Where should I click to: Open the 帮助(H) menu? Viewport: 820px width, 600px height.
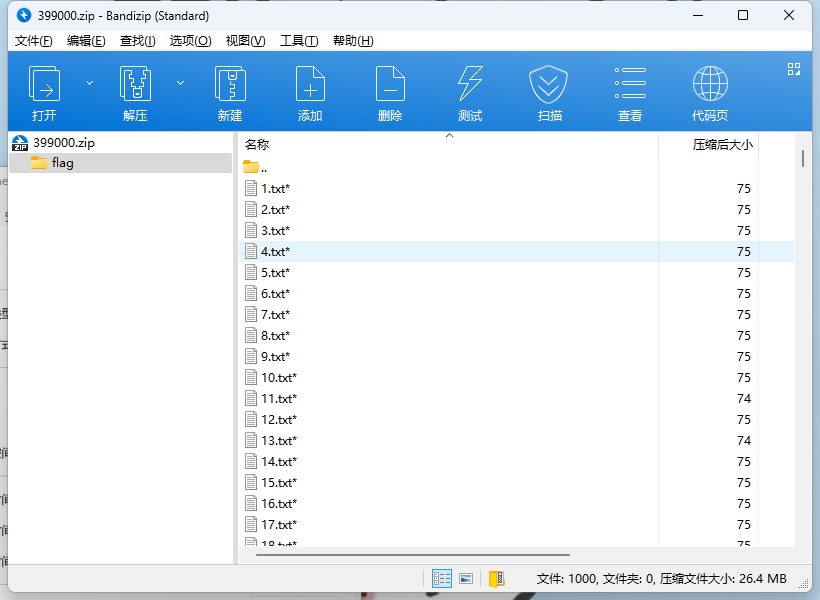(353, 41)
